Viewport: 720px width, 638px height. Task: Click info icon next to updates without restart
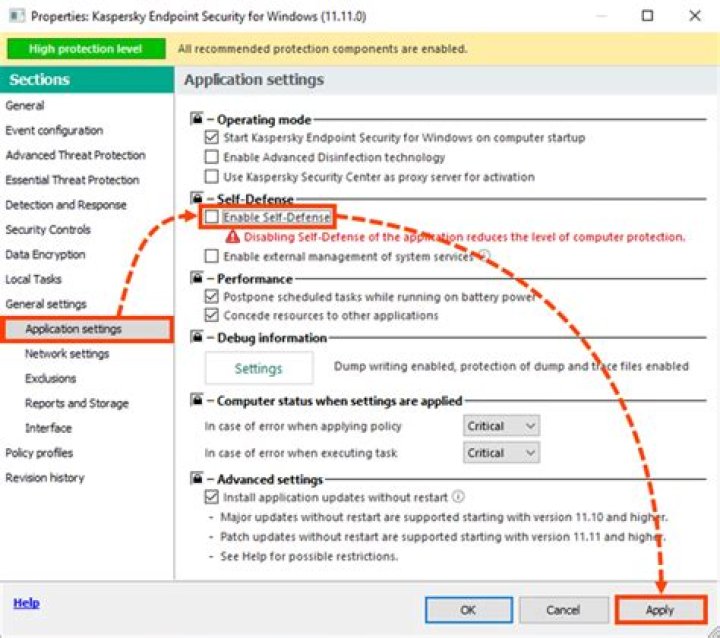point(458,497)
